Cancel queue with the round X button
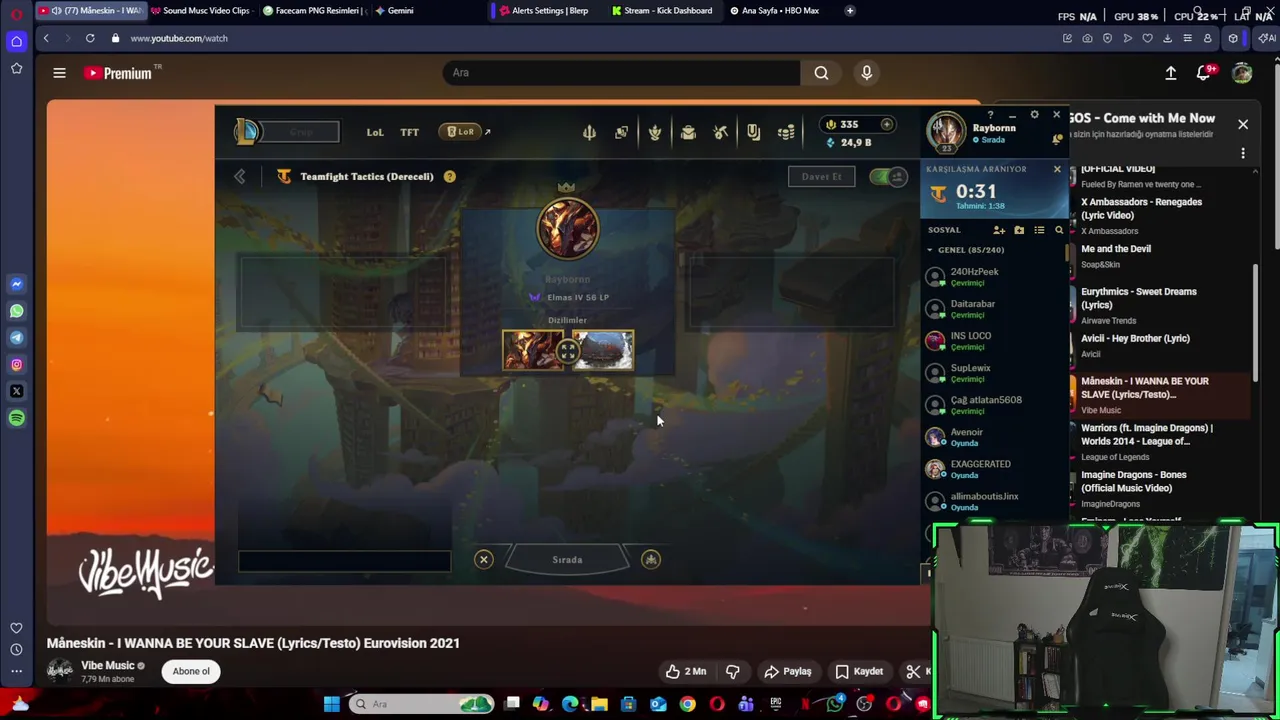 point(484,560)
